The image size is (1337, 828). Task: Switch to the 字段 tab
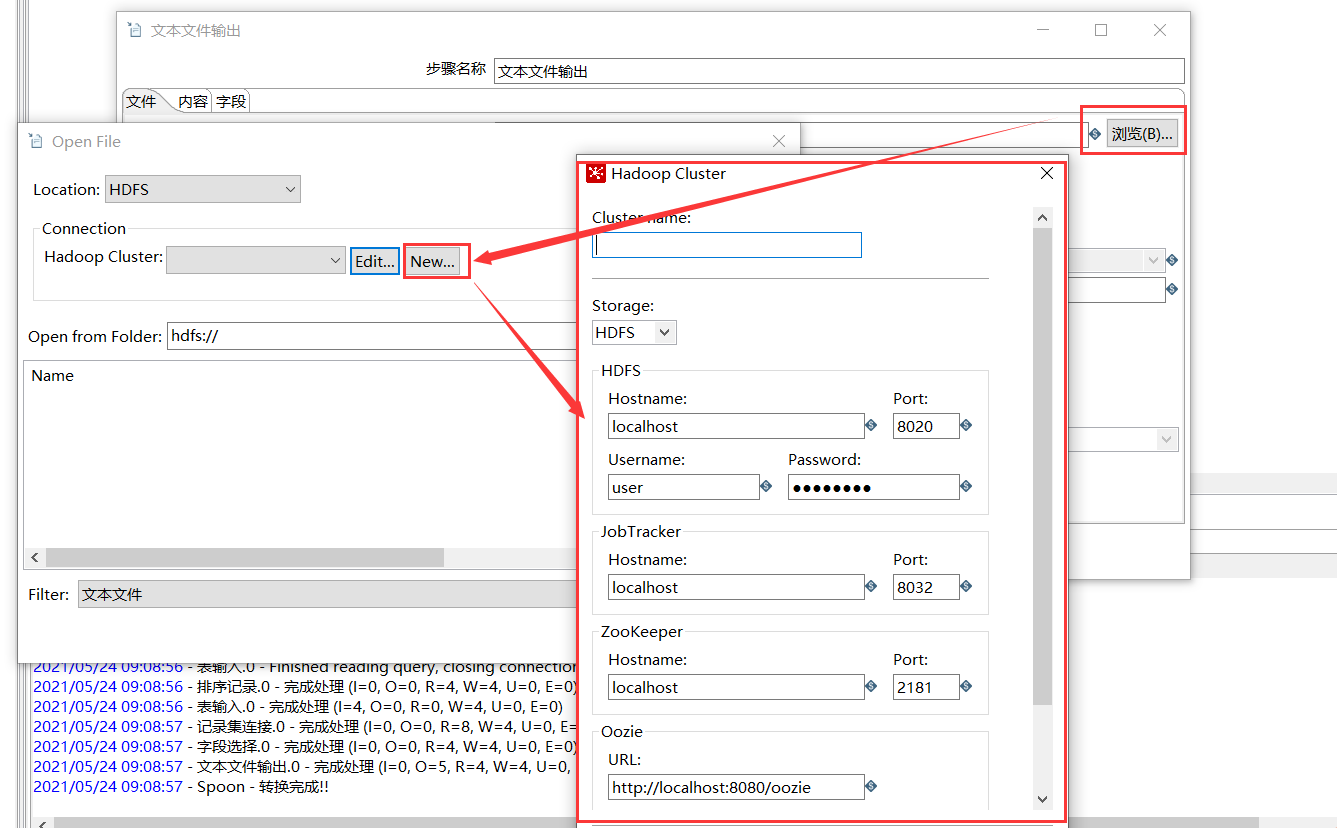coord(230,100)
